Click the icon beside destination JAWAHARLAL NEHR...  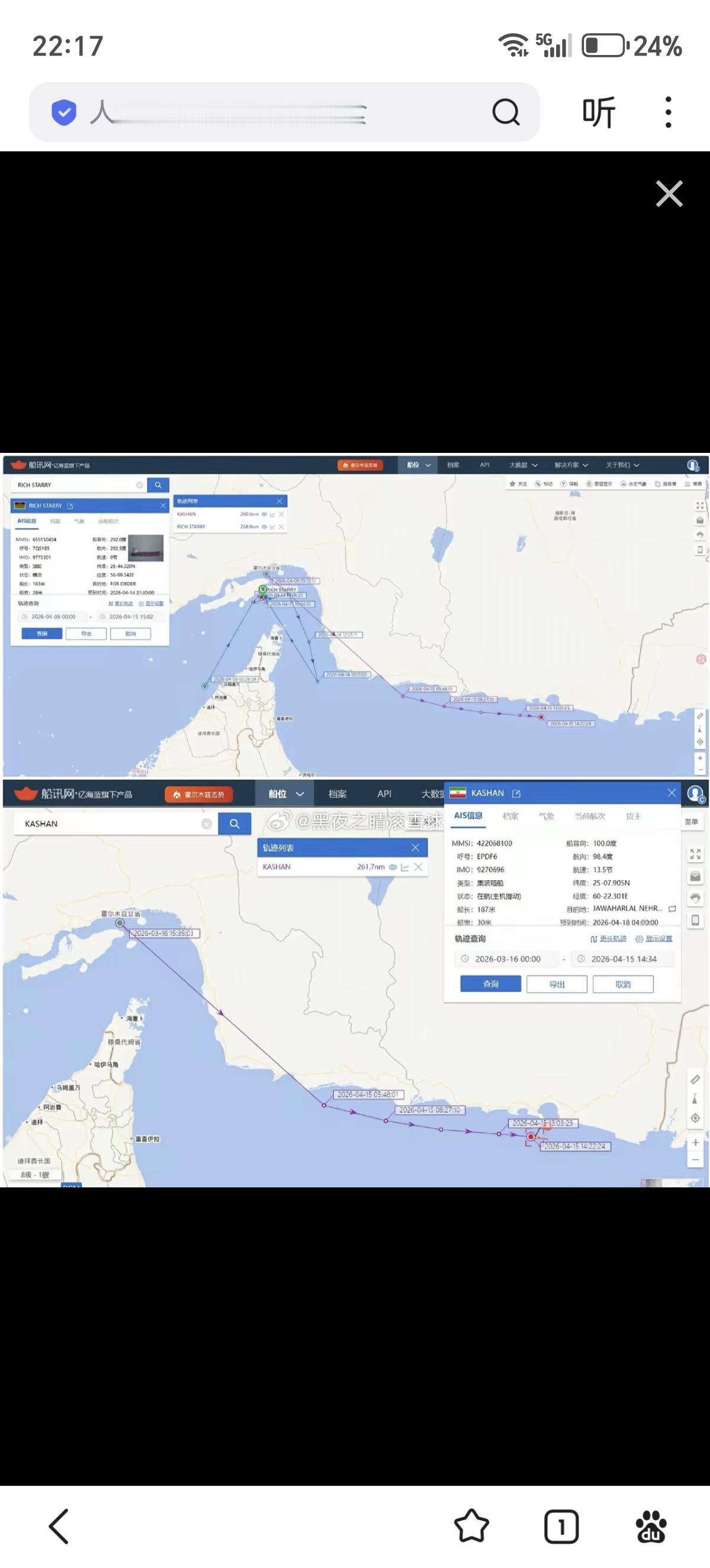tap(672, 909)
